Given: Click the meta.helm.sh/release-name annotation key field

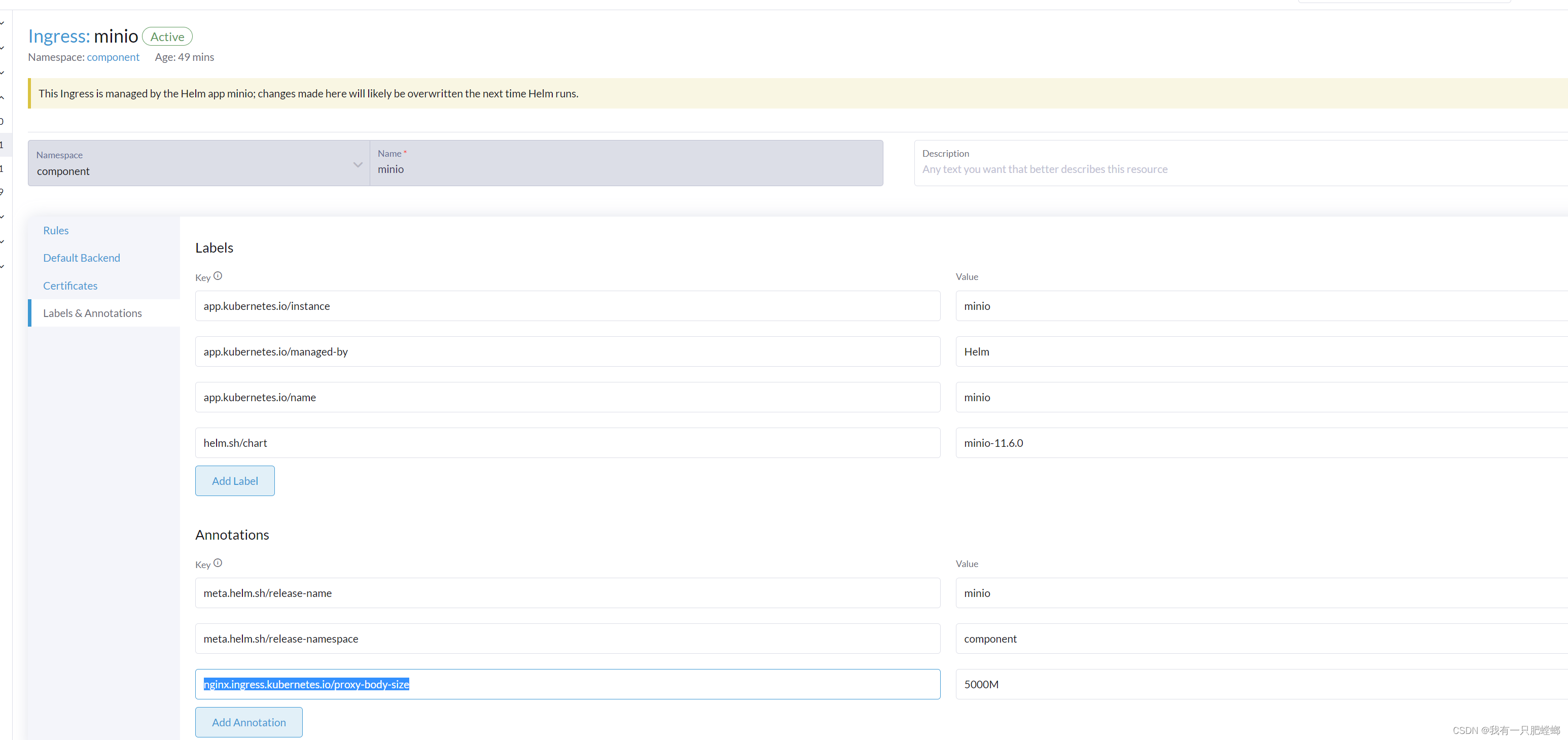Looking at the screenshot, I should pos(567,593).
